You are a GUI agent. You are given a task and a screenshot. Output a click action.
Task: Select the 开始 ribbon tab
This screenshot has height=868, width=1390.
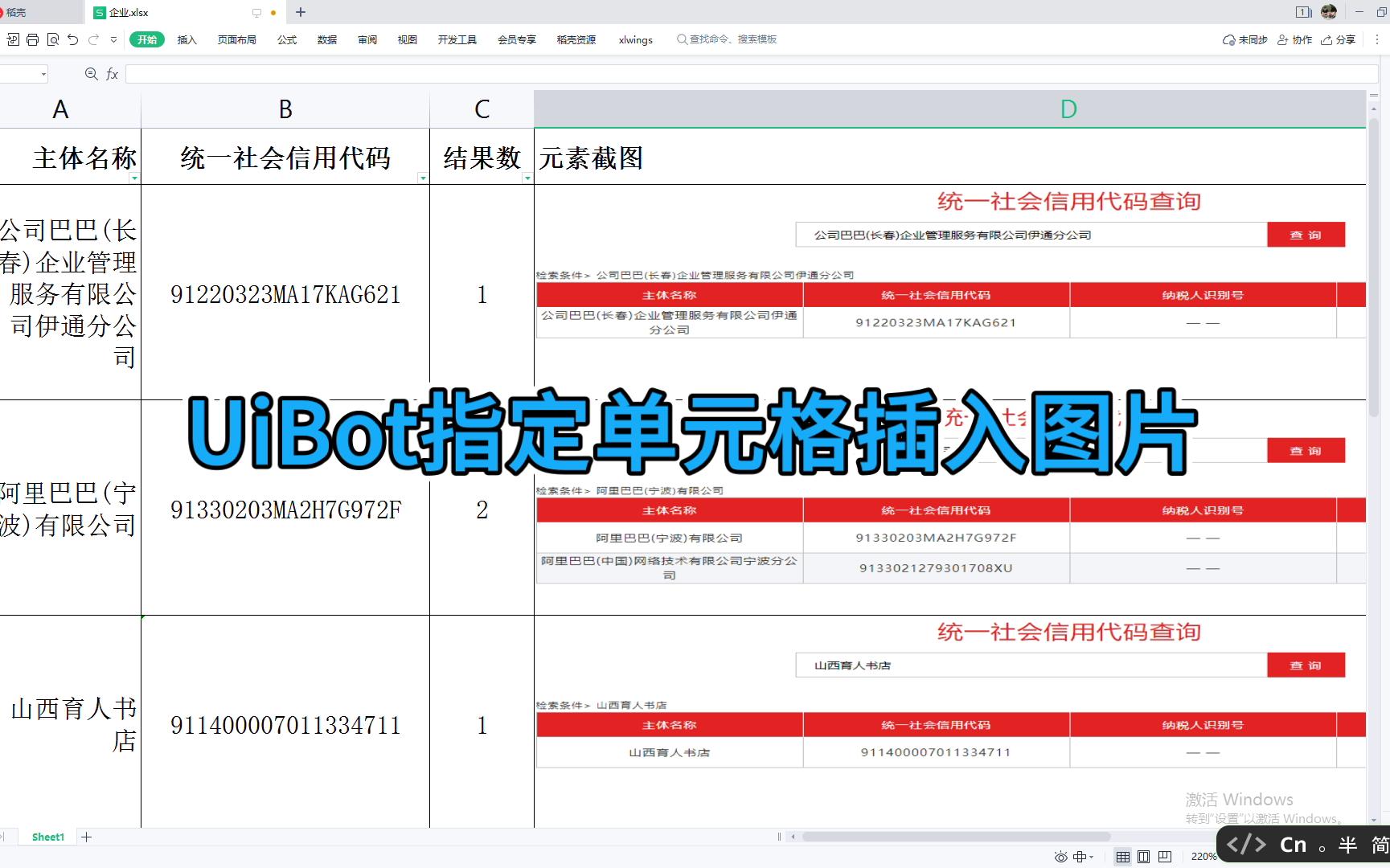[147, 39]
